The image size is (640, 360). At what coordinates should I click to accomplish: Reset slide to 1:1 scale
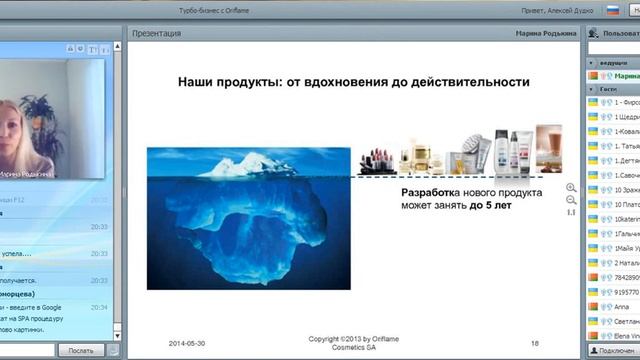click(x=571, y=212)
